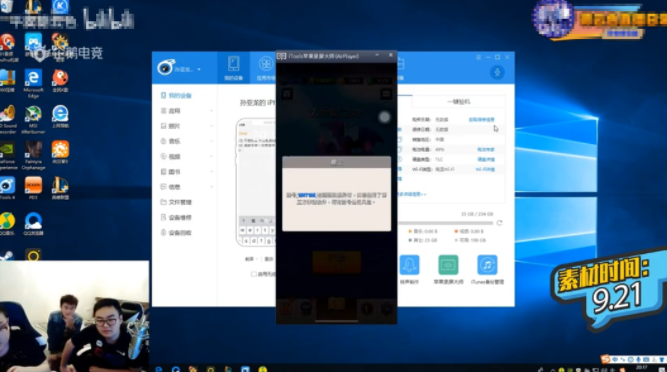
Task: Switch to the 一键验机 tab
Action: (459, 102)
